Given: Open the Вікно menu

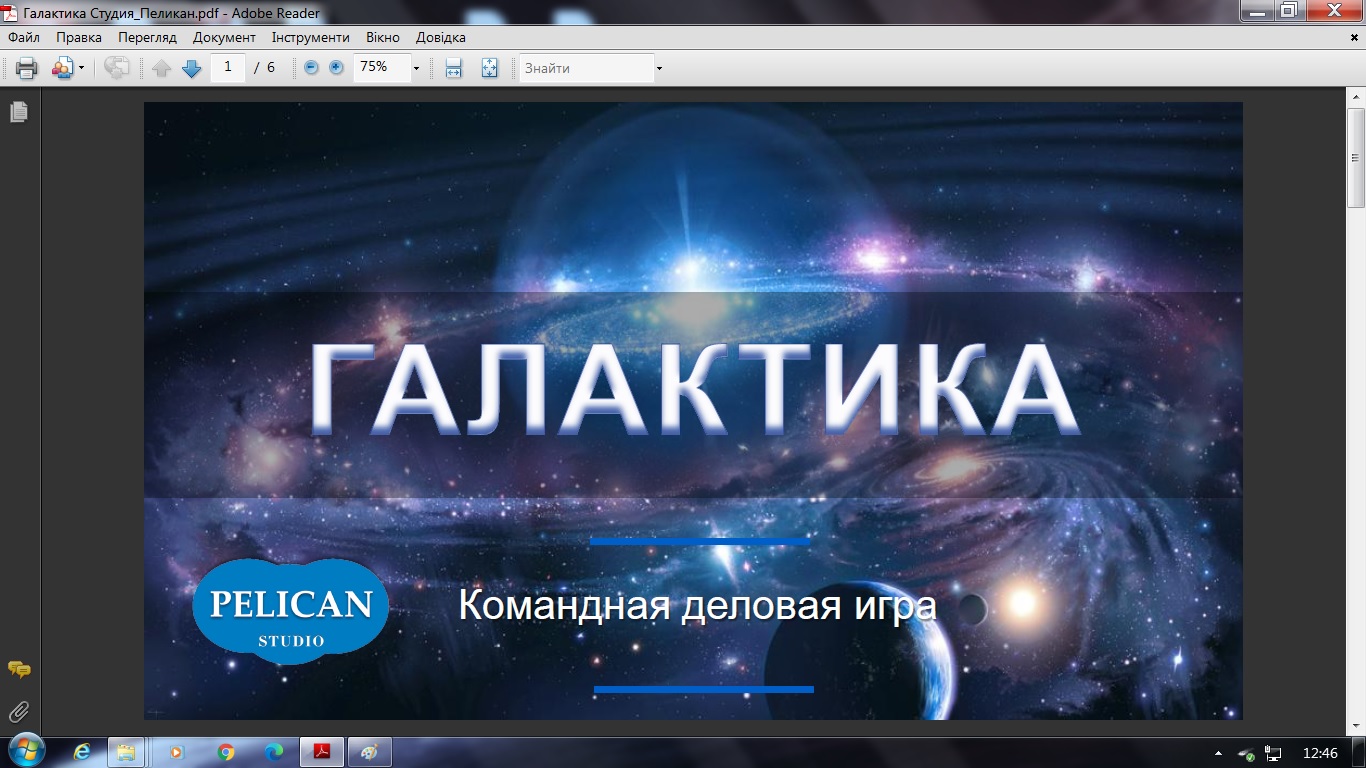Looking at the screenshot, I should tap(382, 37).
